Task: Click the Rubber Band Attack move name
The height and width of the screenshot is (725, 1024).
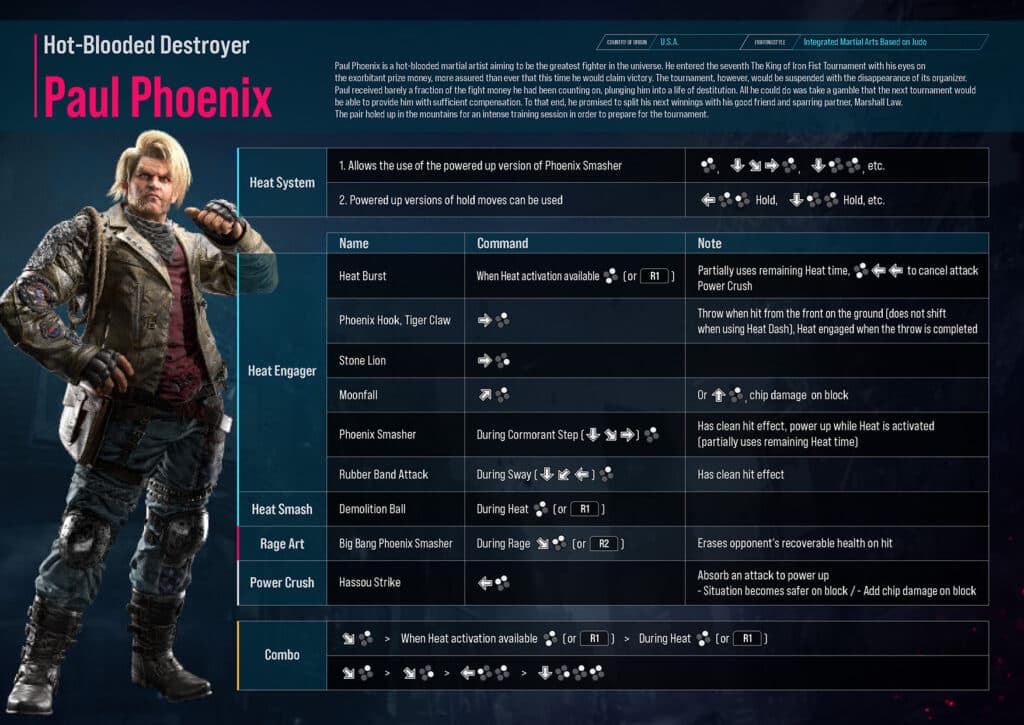Action: pyautogui.click(x=384, y=474)
